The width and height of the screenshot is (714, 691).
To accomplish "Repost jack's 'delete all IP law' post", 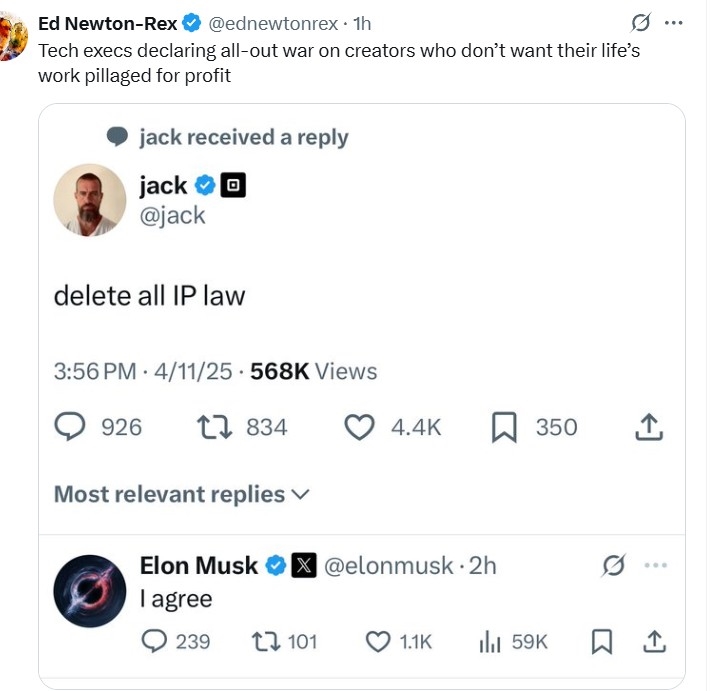I will click(215, 428).
